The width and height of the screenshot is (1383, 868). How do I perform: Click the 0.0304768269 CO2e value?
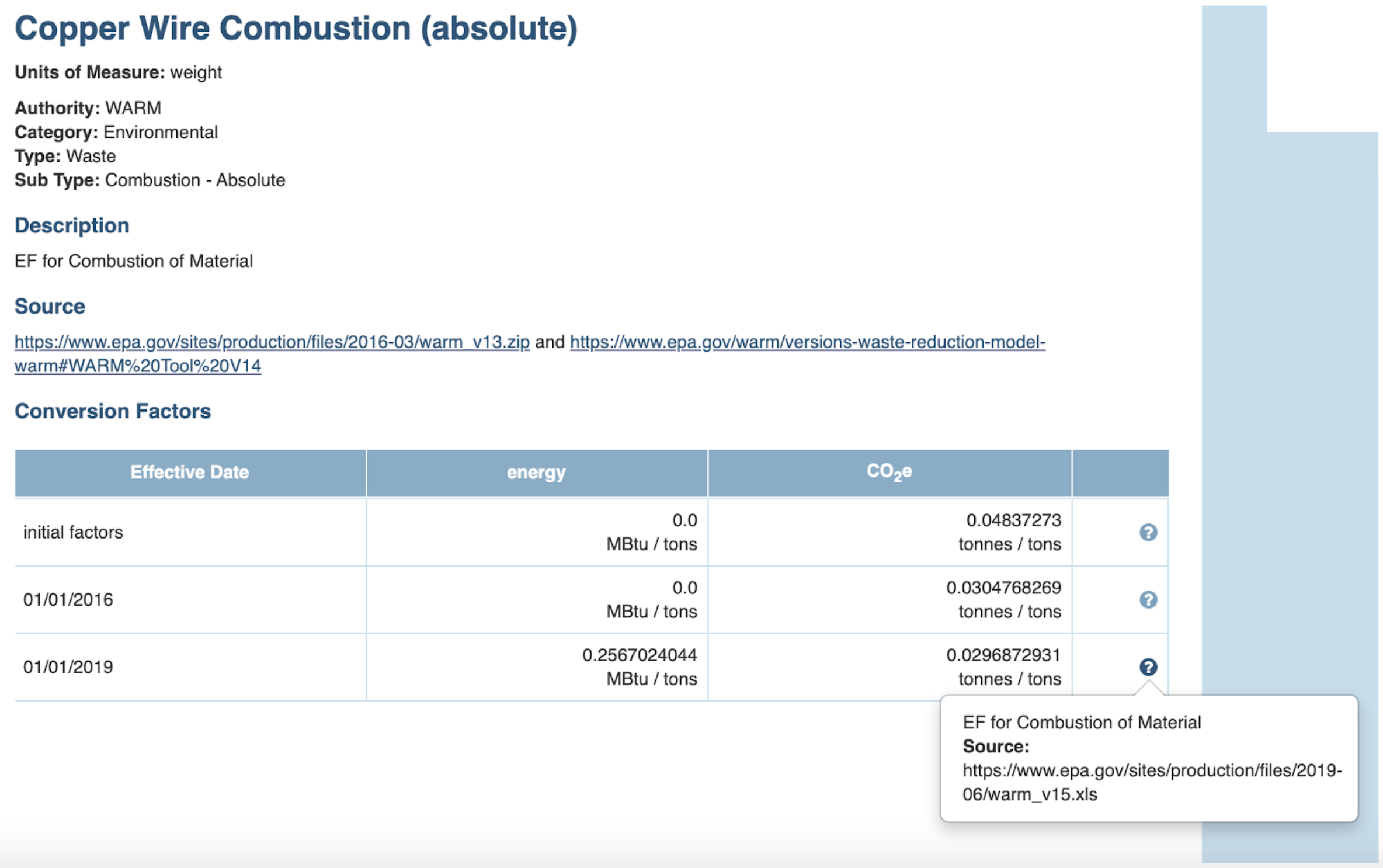[1003, 587]
